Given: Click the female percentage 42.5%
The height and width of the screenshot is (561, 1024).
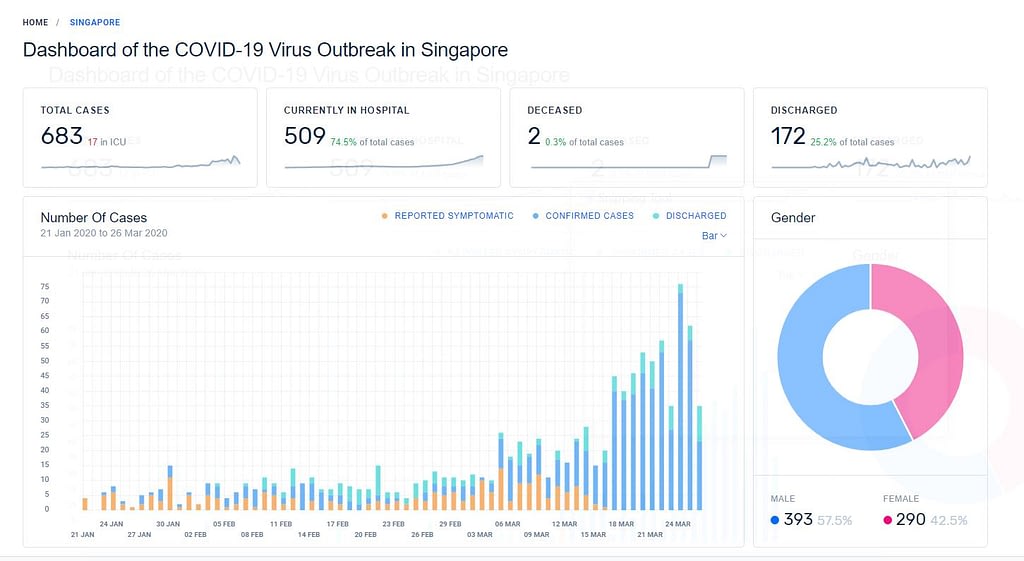Looking at the screenshot, I should (x=949, y=521).
